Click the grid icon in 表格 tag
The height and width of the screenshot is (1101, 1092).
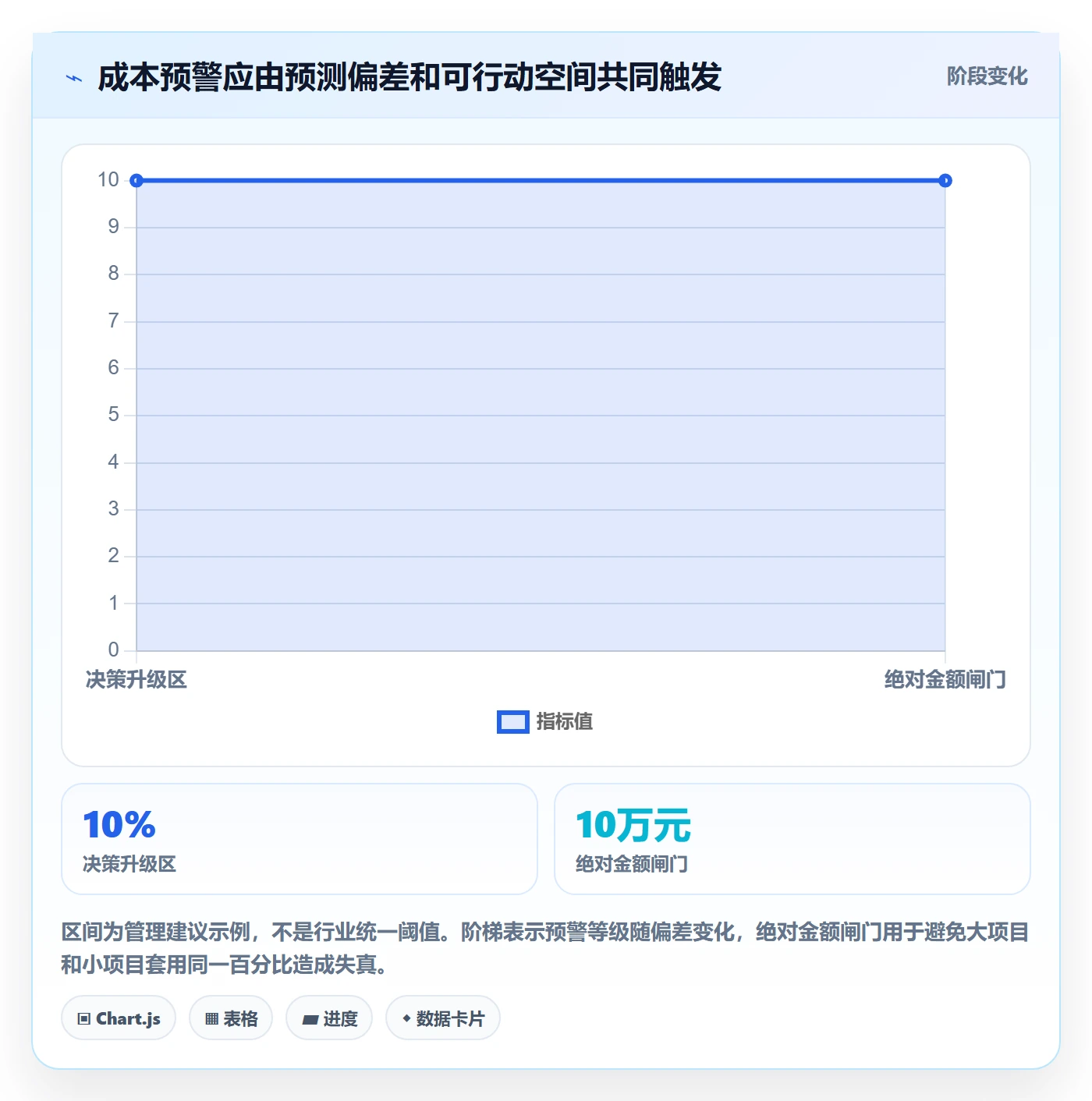[x=211, y=1018]
